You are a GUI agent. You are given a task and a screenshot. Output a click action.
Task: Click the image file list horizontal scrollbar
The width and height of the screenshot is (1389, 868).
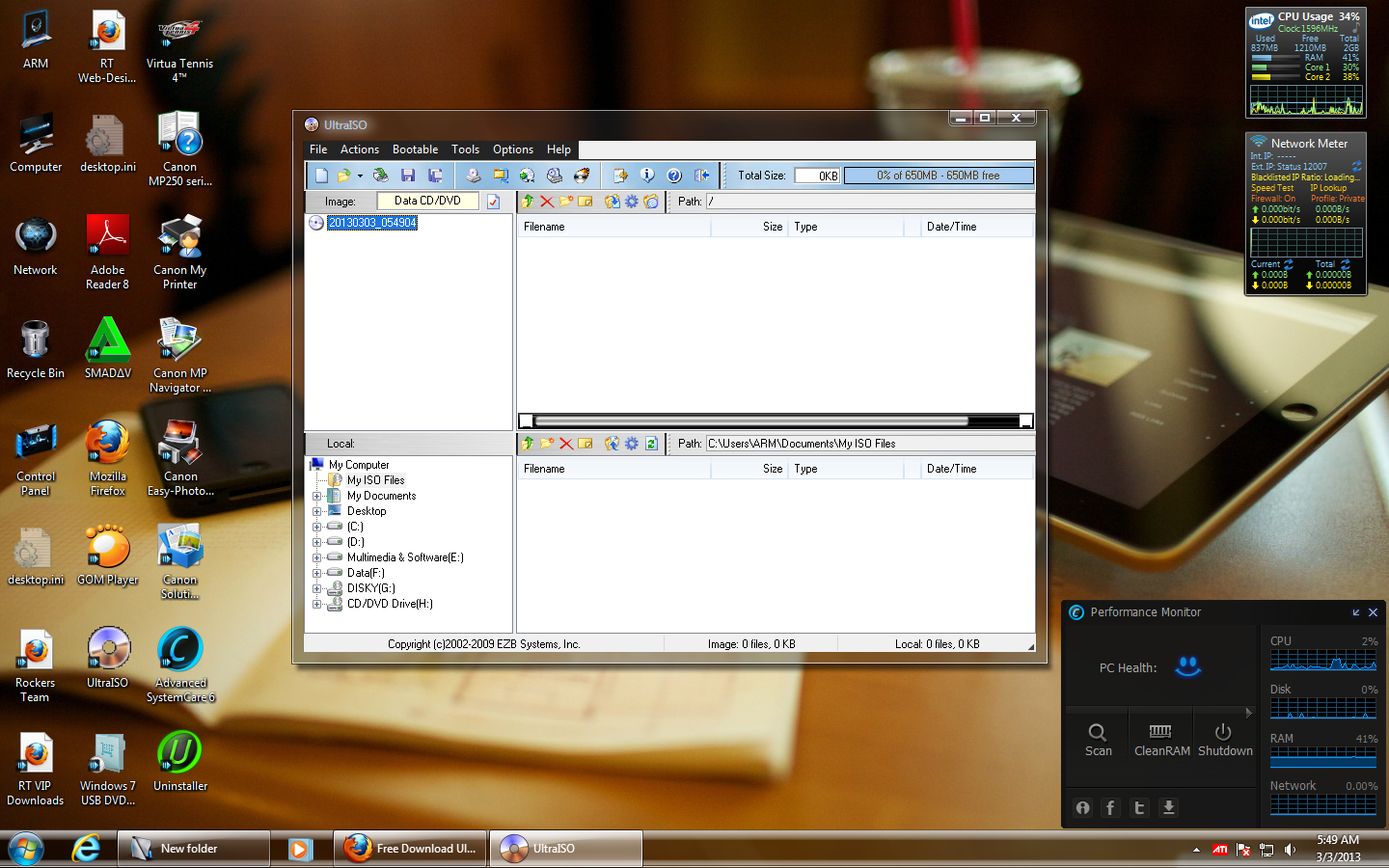point(776,420)
